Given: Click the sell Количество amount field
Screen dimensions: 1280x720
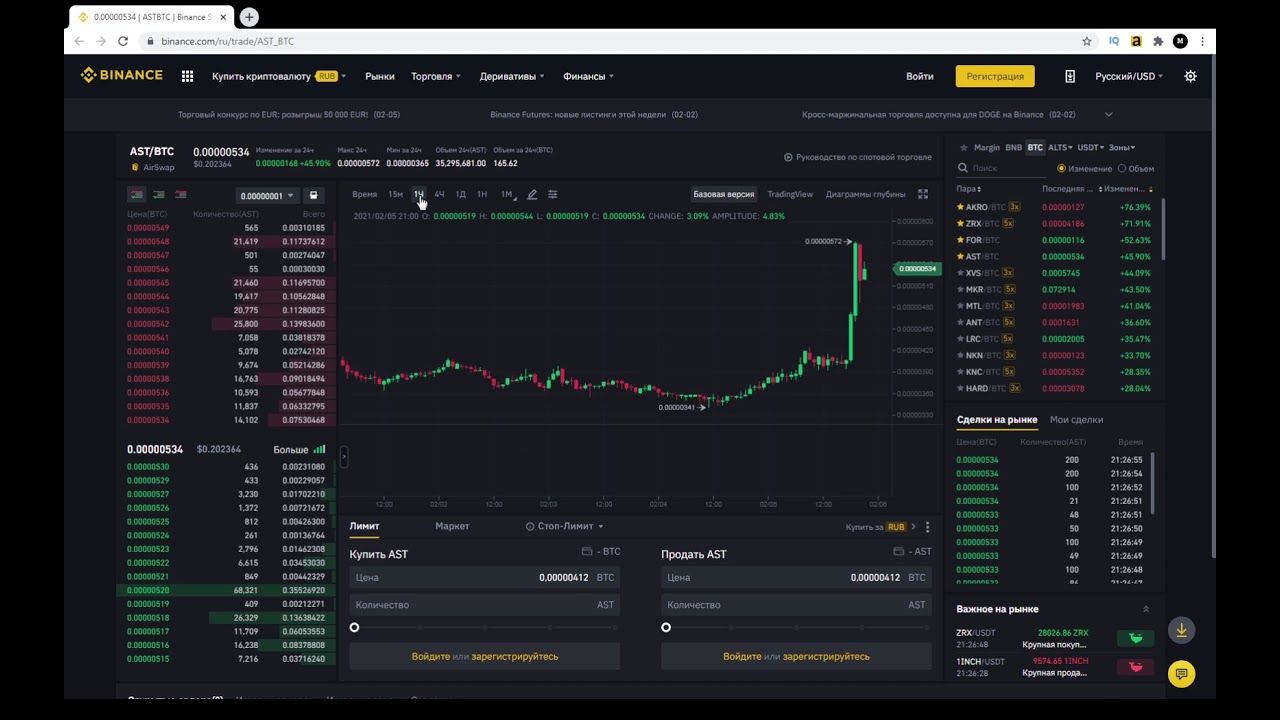Looking at the screenshot, I should click(796, 605).
